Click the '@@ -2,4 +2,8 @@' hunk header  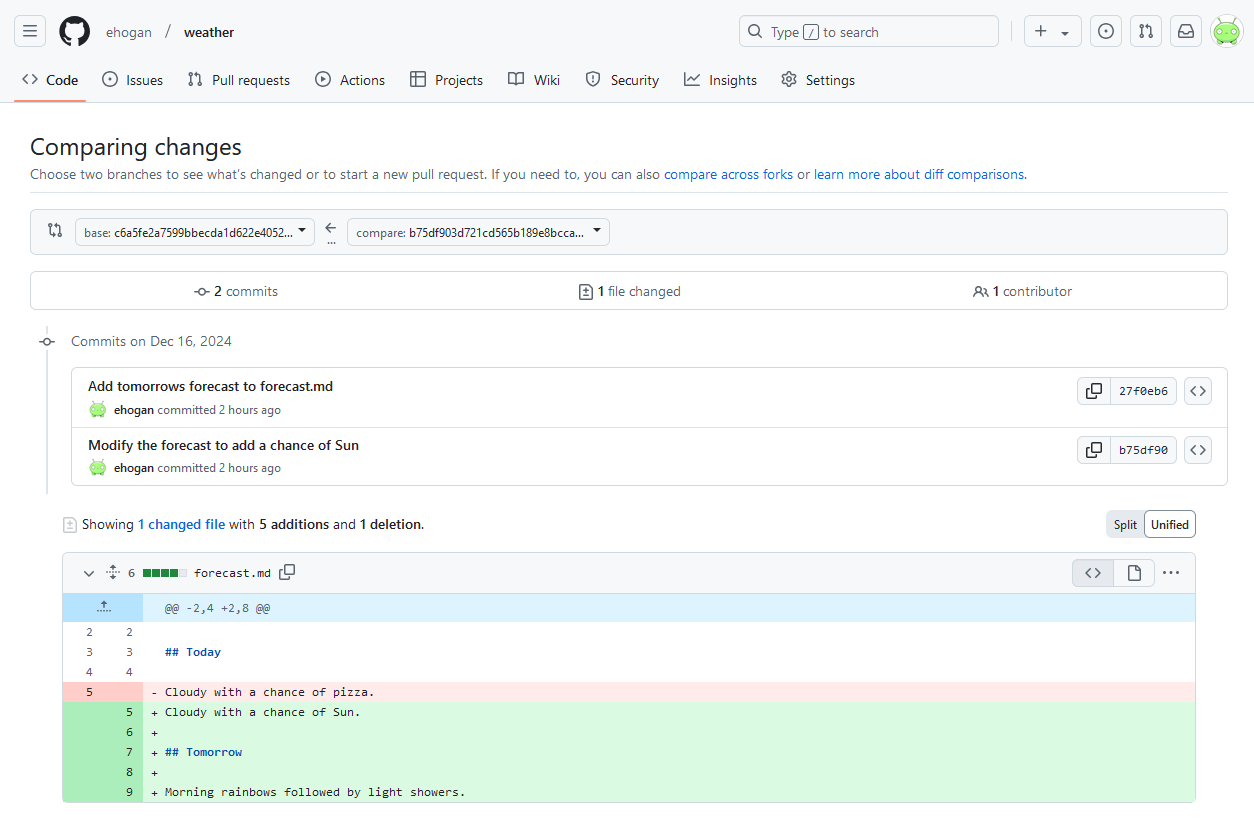click(x=218, y=608)
